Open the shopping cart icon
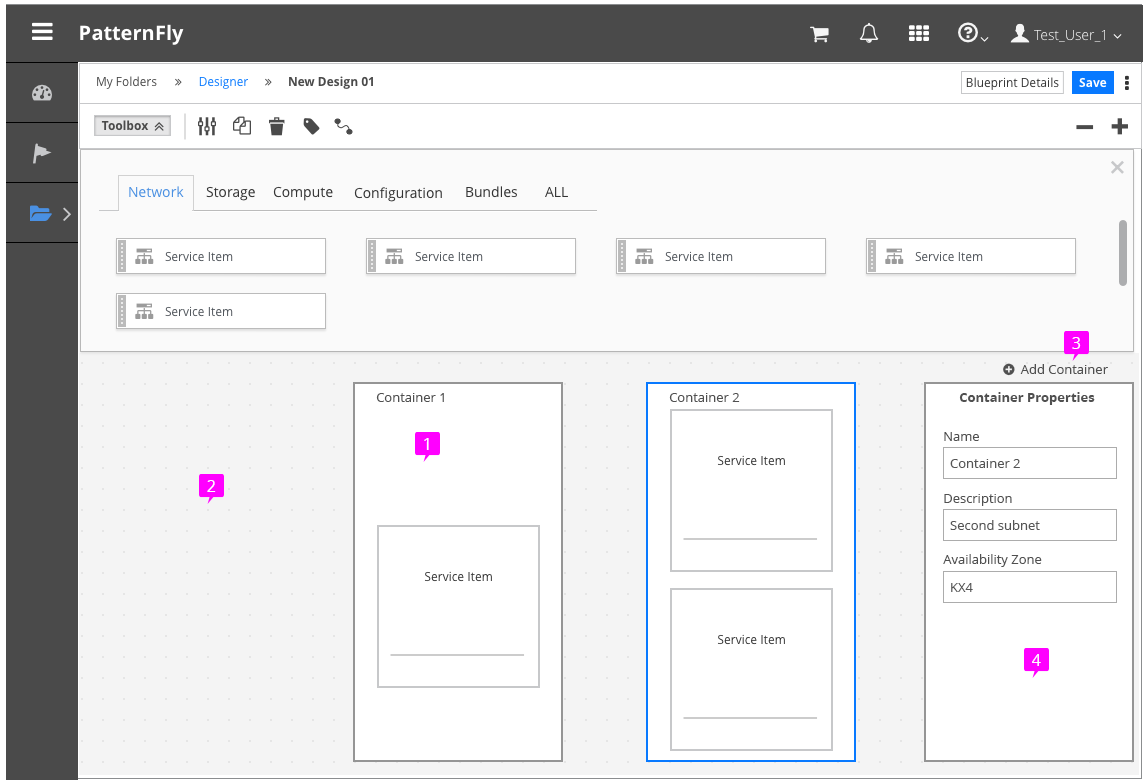 point(819,34)
